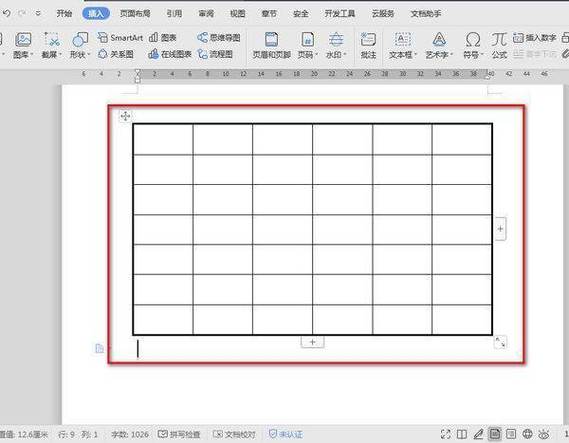Click the paste options icon left of cursor
Viewport: 569px width, 443px height.
(99, 348)
